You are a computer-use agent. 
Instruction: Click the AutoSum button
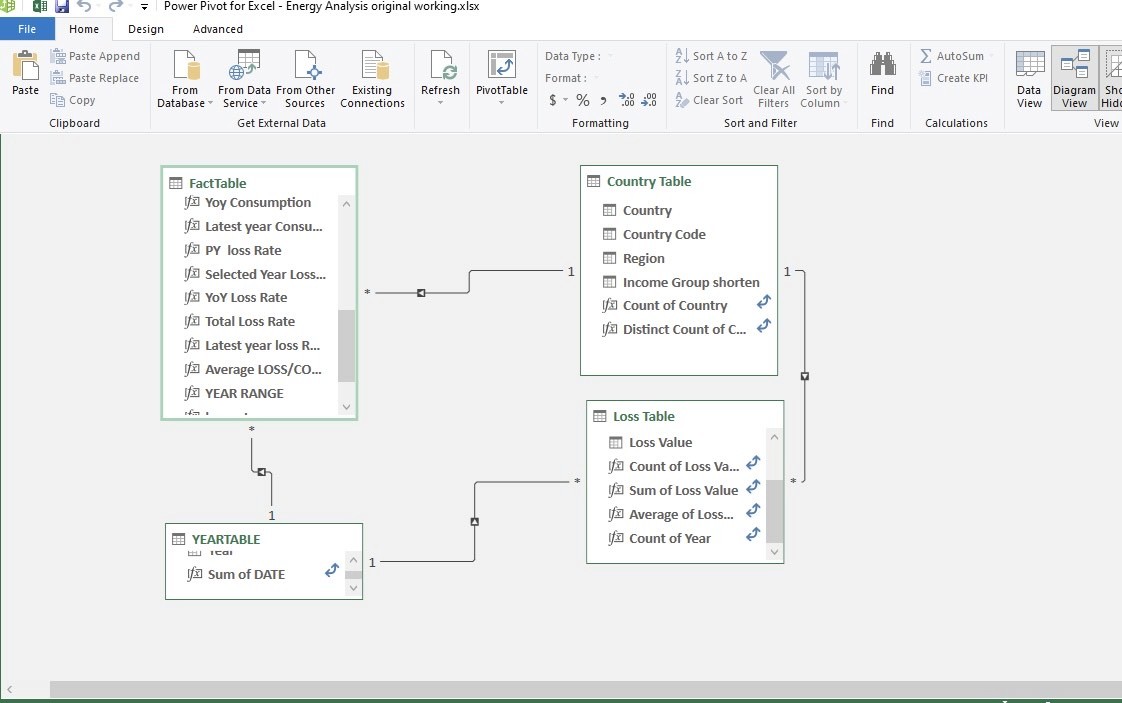[x=952, y=56]
